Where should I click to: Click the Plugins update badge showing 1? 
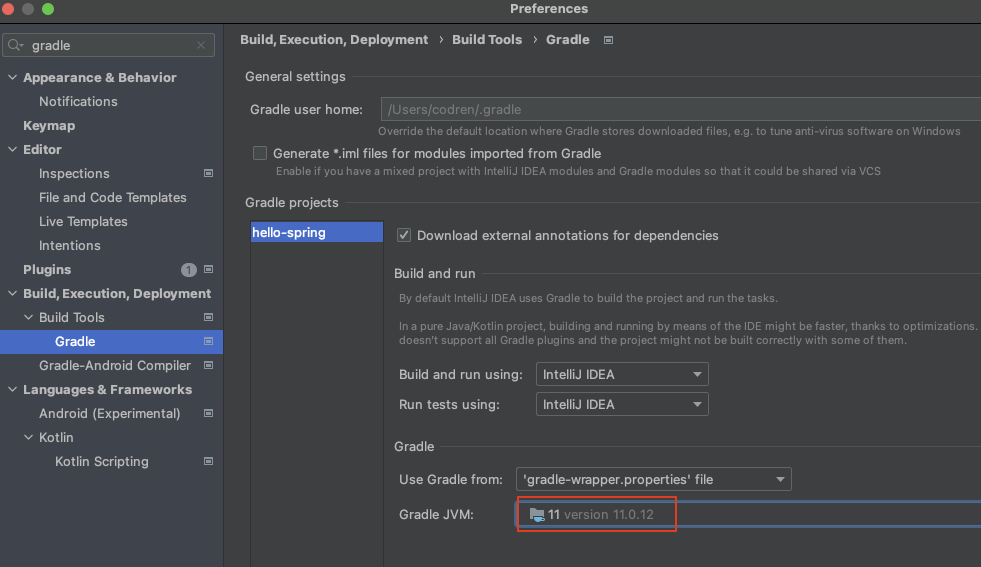pyautogui.click(x=188, y=270)
